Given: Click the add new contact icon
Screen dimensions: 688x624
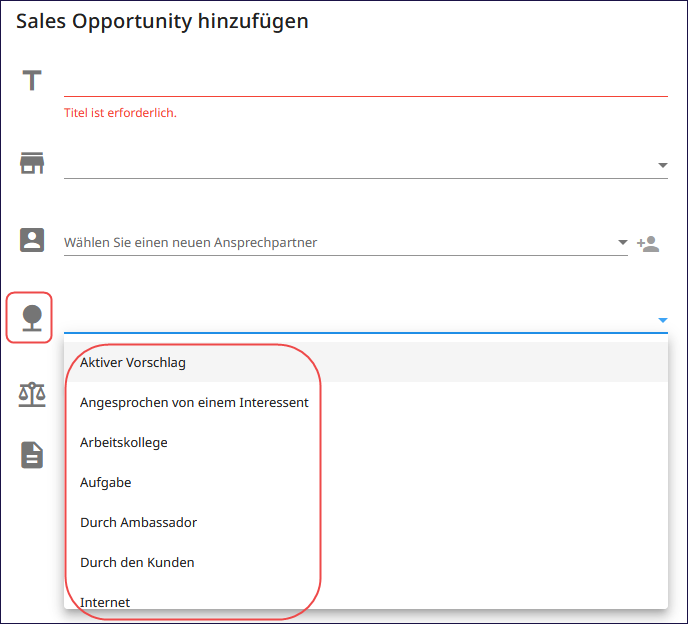Looking at the screenshot, I should click(x=648, y=244).
